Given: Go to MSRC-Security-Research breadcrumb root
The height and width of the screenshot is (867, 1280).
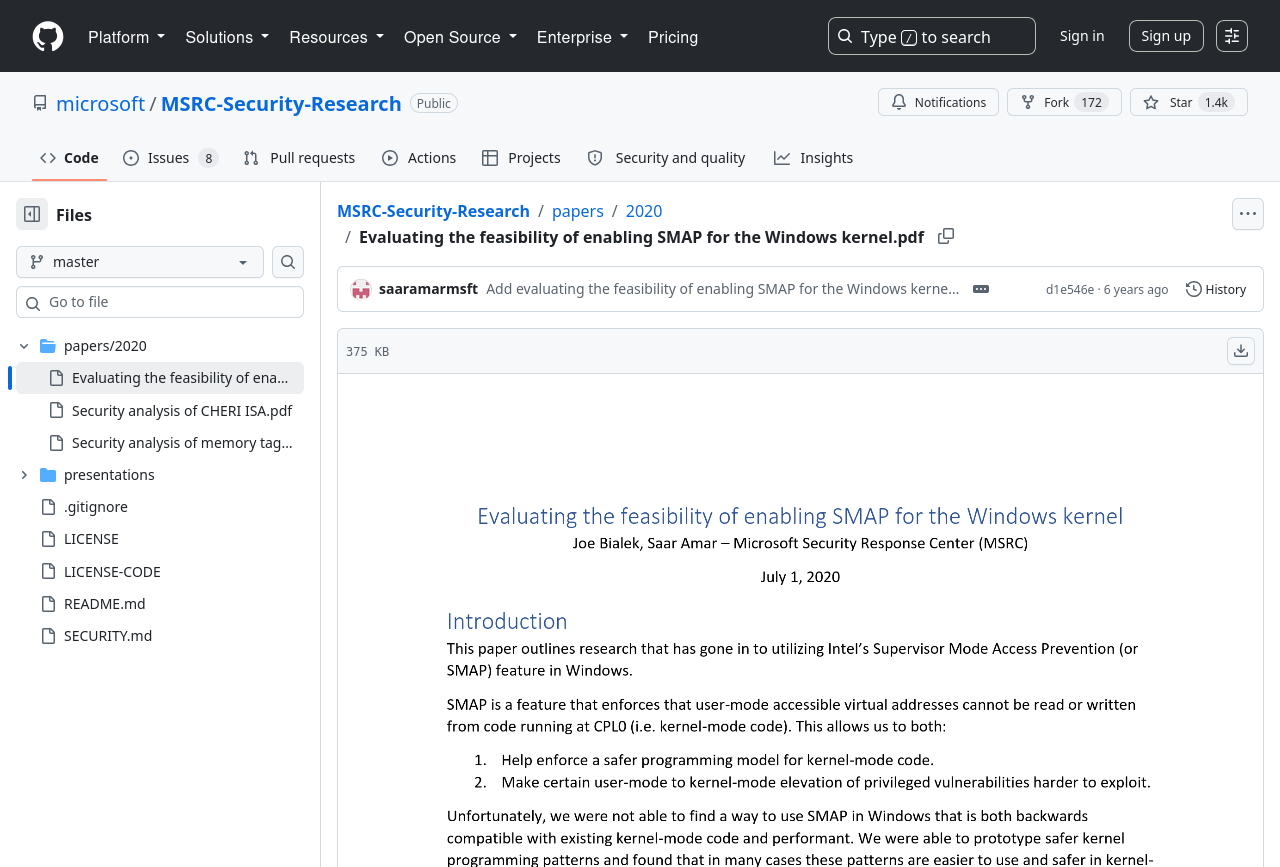Looking at the screenshot, I should click(x=433, y=211).
